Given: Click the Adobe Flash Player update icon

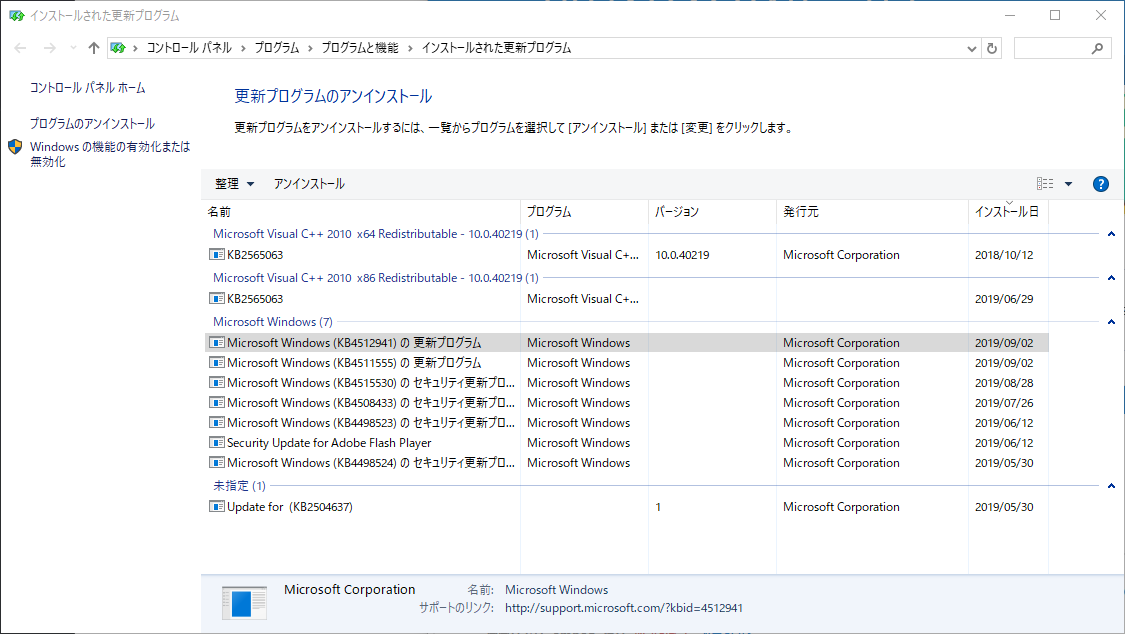Looking at the screenshot, I should tap(217, 443).
